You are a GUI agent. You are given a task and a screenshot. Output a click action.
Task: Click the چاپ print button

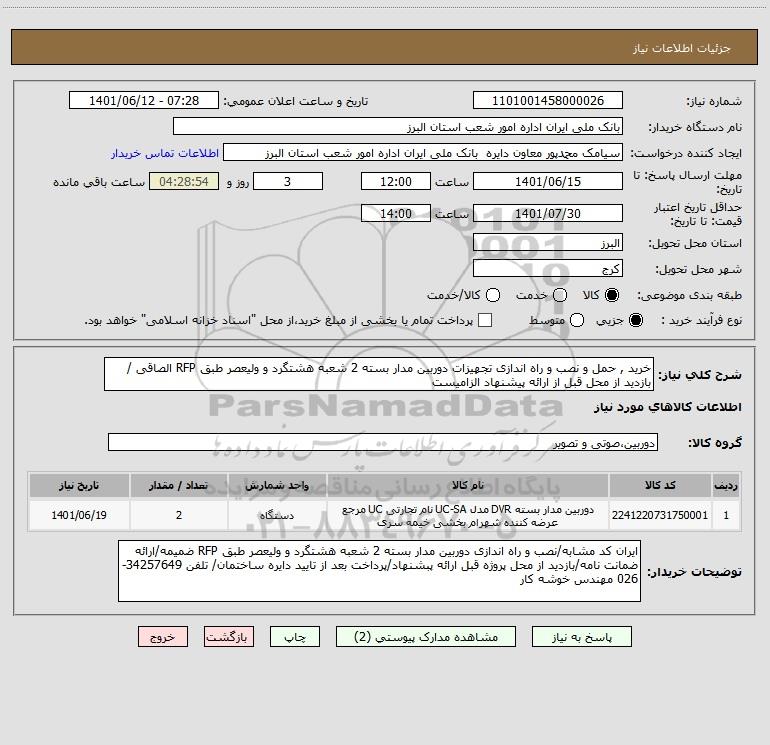(295, 637)
